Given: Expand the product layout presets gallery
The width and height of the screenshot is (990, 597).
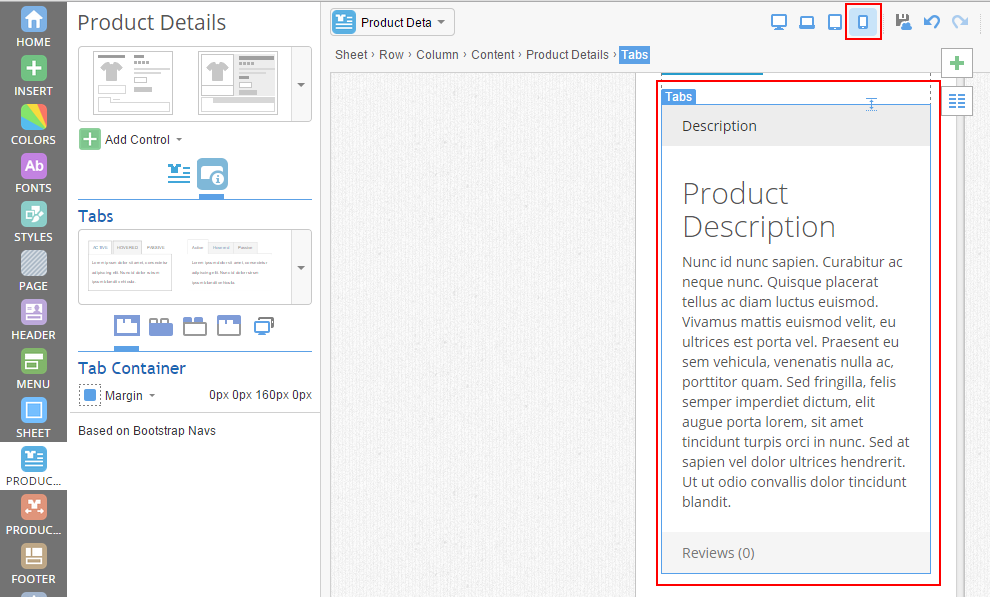Looking at the screenshot, I should tap(301, 84).
